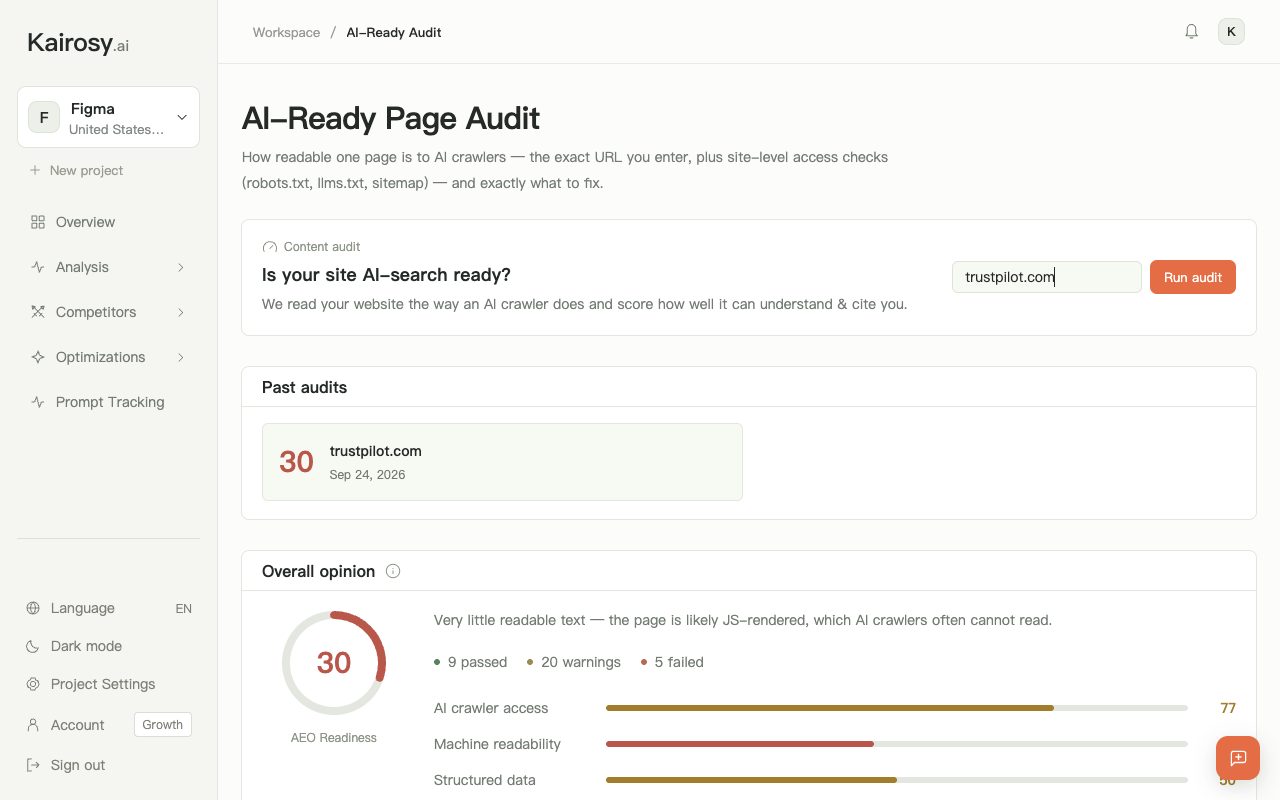Click the info icon beside Overall opinion

coord(393,571)
